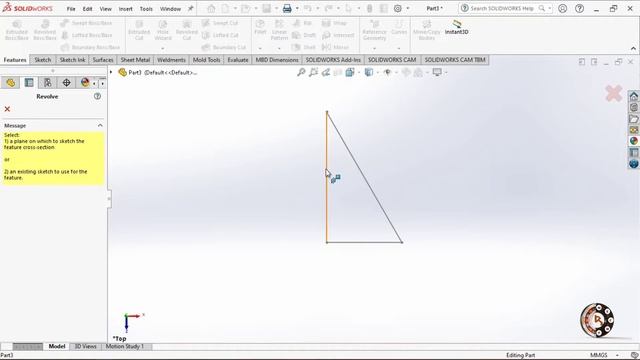This screenshot has width=640, height=360.
Task: Expand the Part3 flyout tree arrow
Action: pyautogui.click(x=111, y=72)
